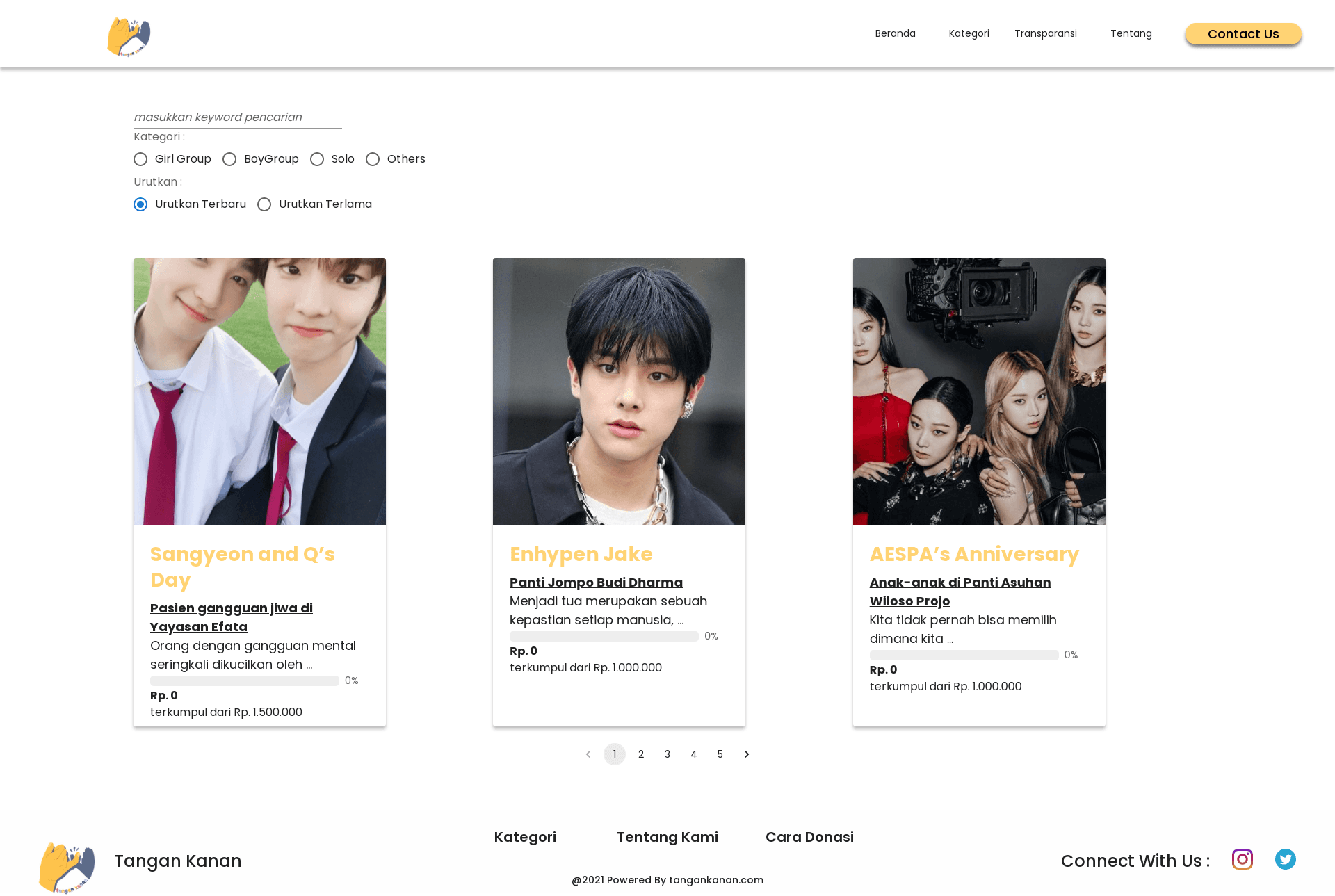Click progress bar on Enhypen Jake card
This screenshot has height=896, width=1335.
604,637
